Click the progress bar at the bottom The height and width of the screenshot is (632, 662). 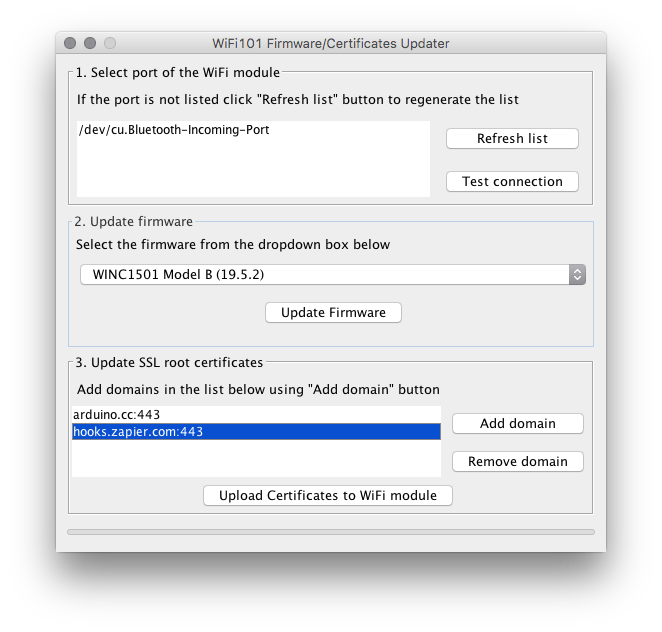coord(330,532)
